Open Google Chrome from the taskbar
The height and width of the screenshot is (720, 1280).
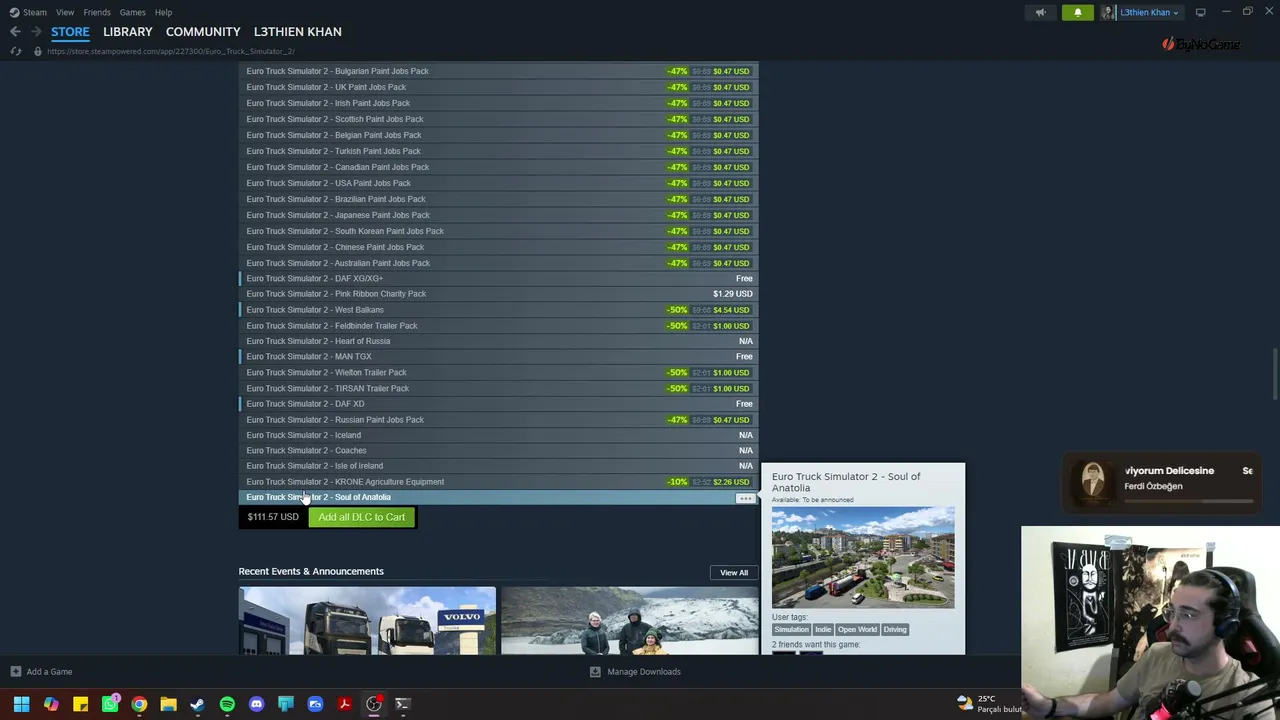pos(139,704)
